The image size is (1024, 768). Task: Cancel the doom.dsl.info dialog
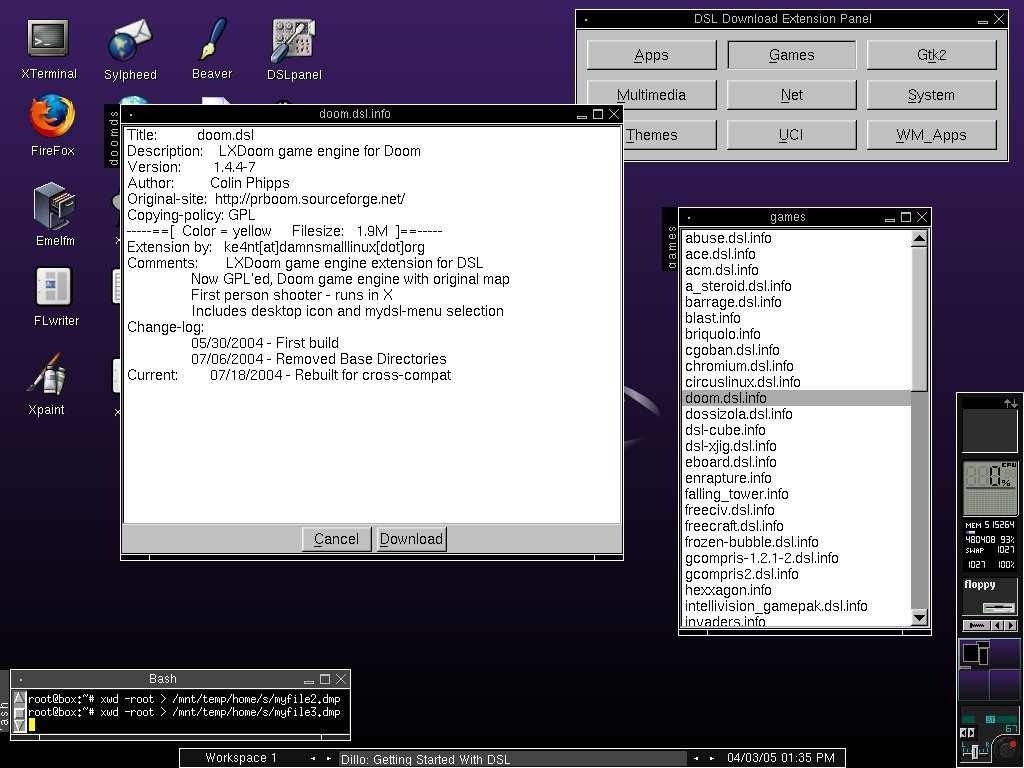pyautogui.click(x=336, y=539)
